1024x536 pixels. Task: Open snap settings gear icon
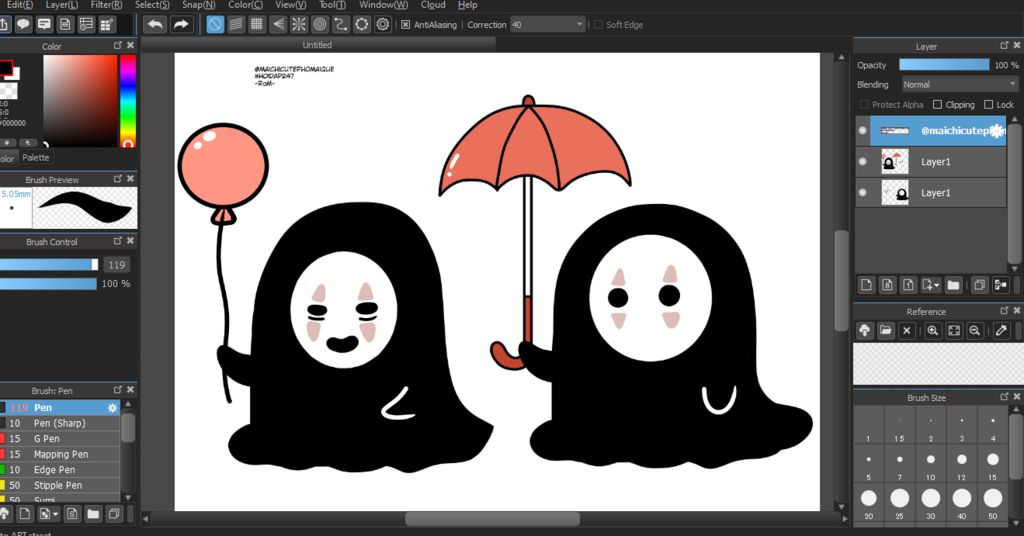(x=383, y=25)
